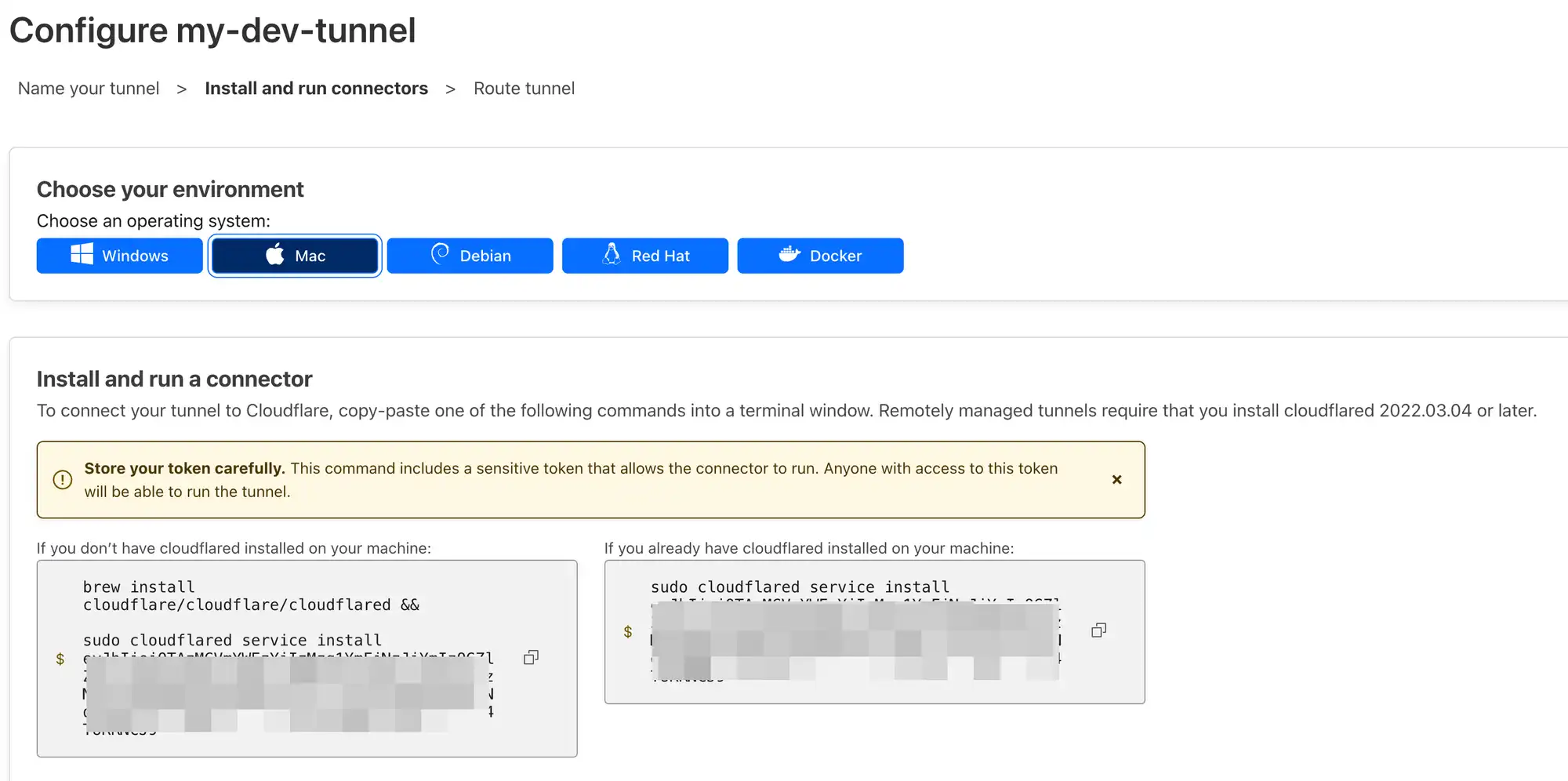Pick the Docker whale icon
The image size is (1568, 781).
pyautogui.click(x=789, y=254)
